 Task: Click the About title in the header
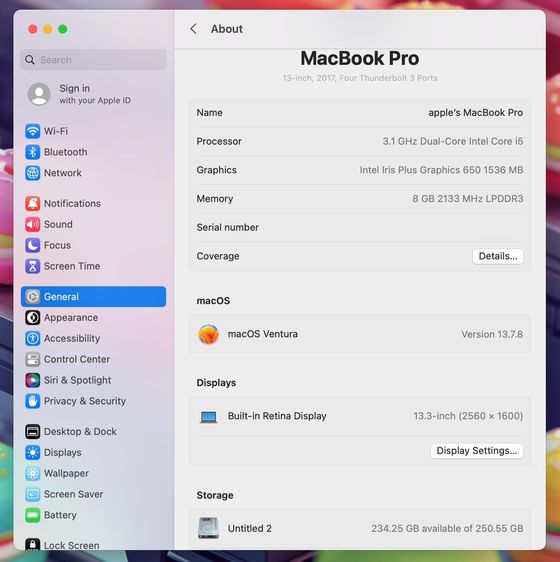coord(227,29)
